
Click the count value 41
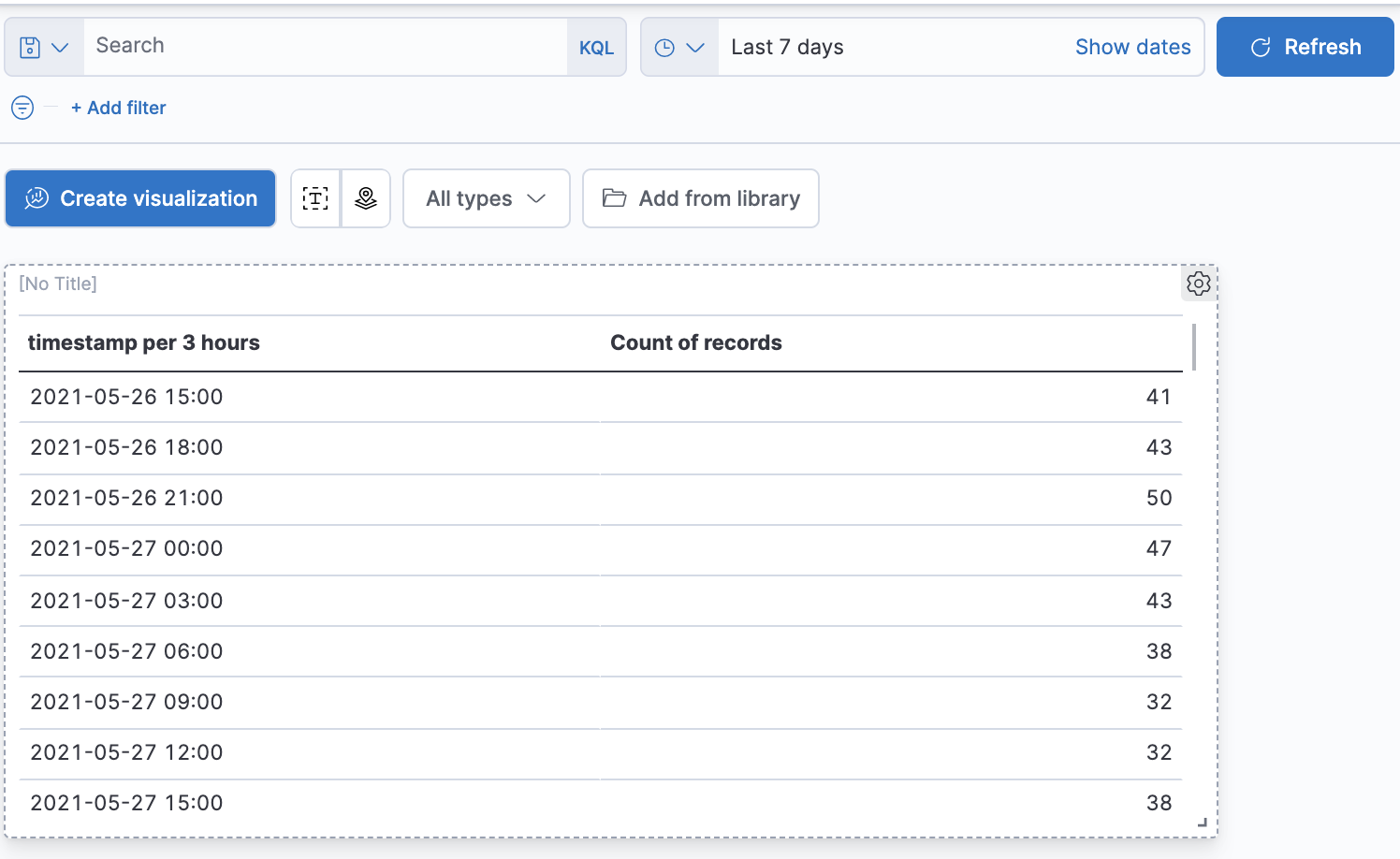[x=1159, y=397]
